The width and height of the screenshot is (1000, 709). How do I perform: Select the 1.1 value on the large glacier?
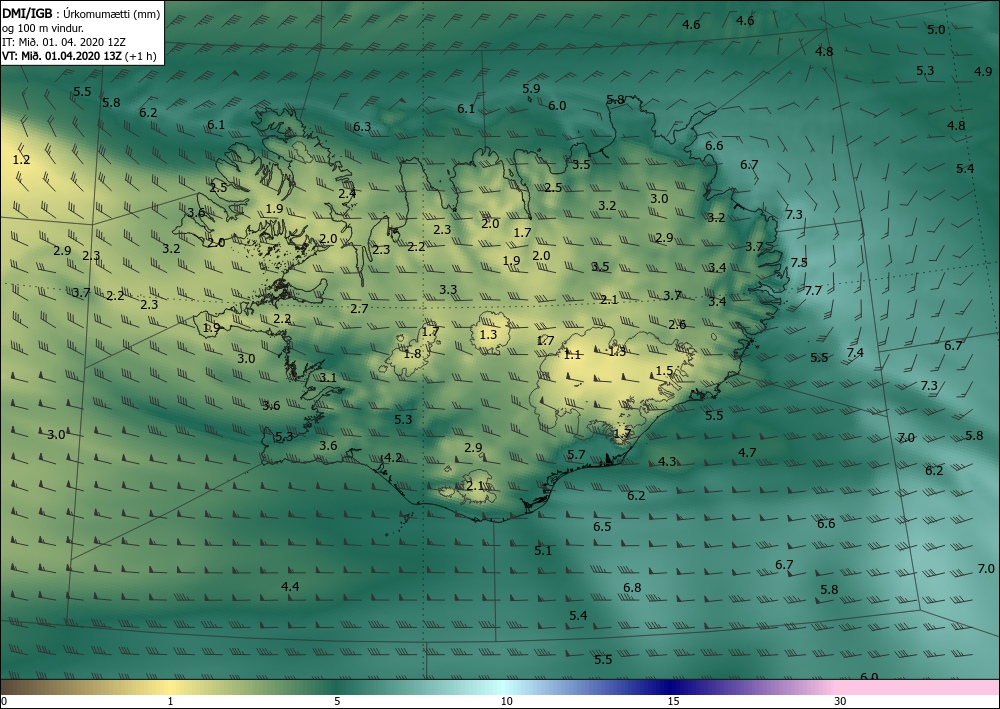(572, 354)
